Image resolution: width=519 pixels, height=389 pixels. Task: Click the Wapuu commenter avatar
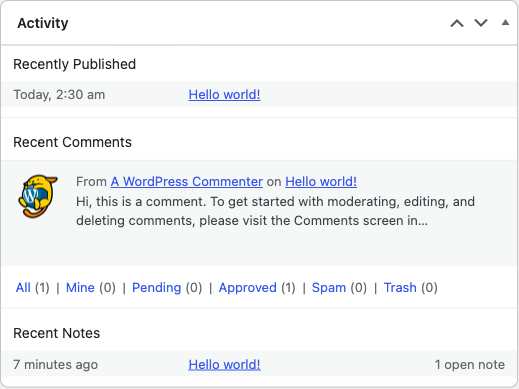pos(37,196)
